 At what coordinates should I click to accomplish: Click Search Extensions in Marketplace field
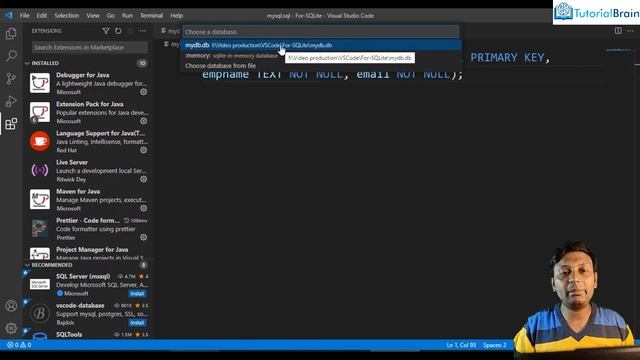click(90, 47)
